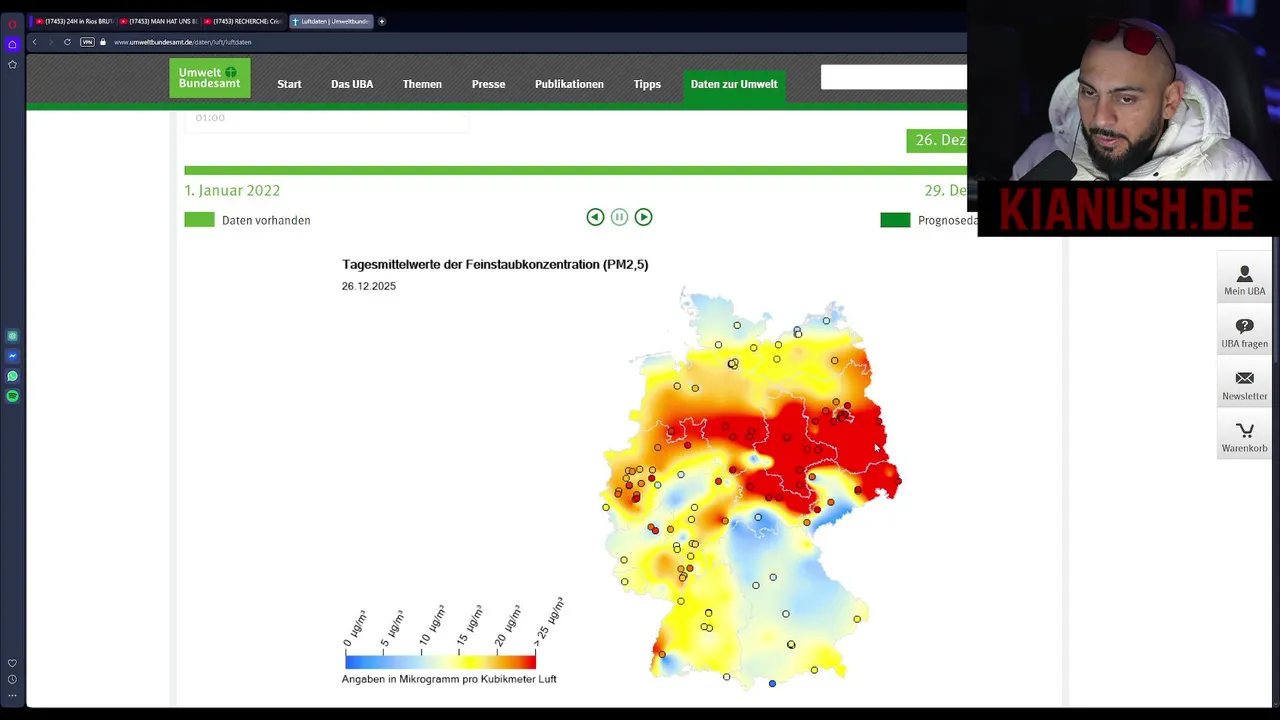Click the '26. Dez' date marker

coord(937,140)
